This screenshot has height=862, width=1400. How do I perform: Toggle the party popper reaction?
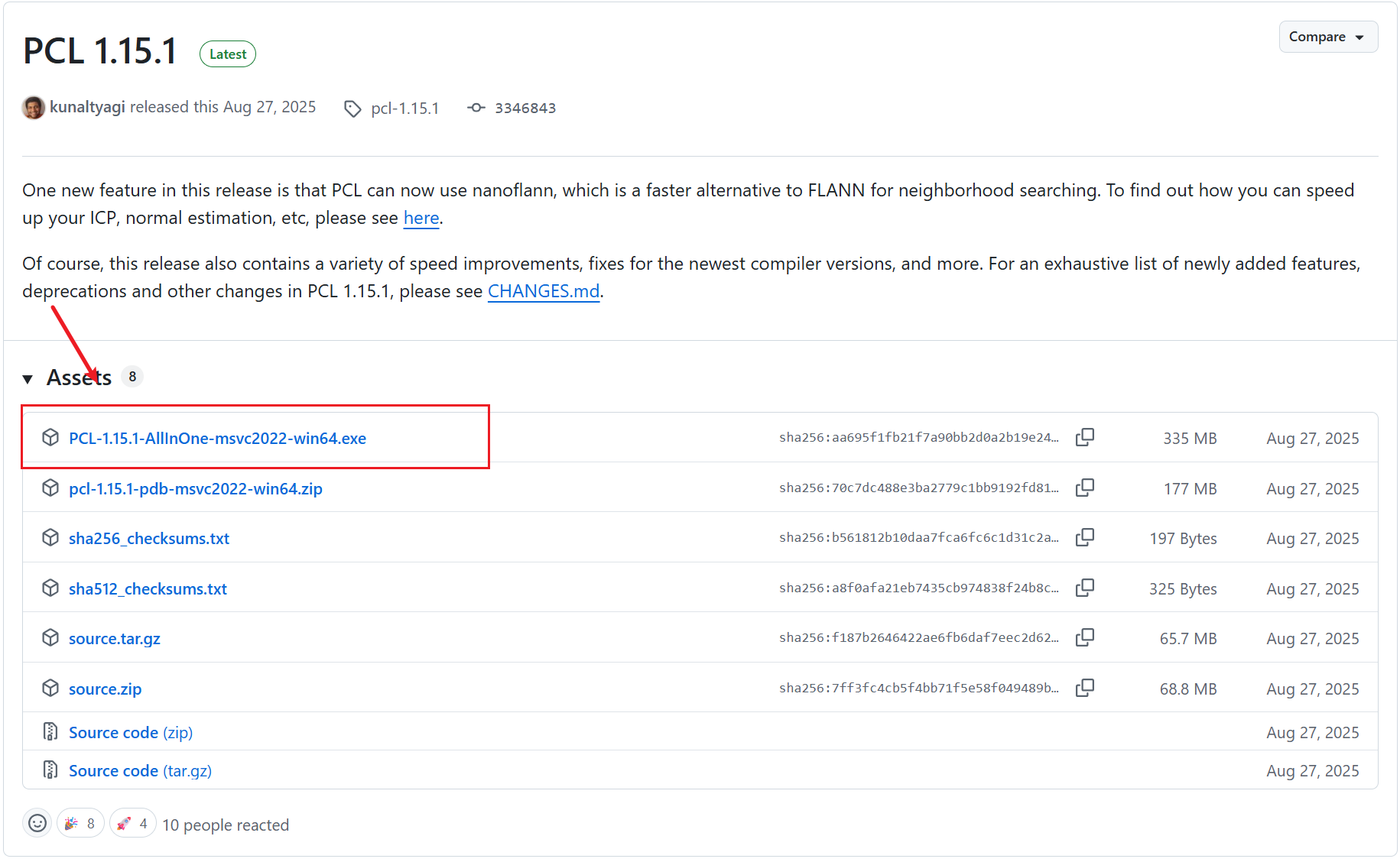[80, 823]
